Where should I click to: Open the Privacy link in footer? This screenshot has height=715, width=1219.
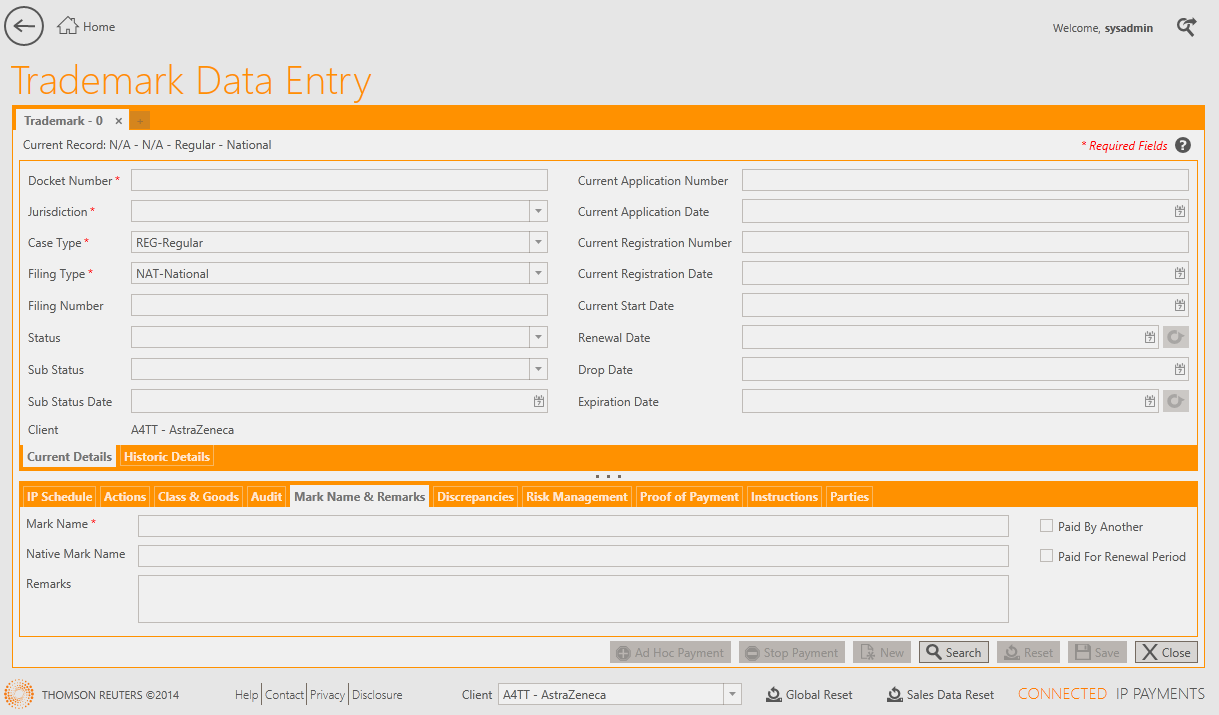(327, 695)
